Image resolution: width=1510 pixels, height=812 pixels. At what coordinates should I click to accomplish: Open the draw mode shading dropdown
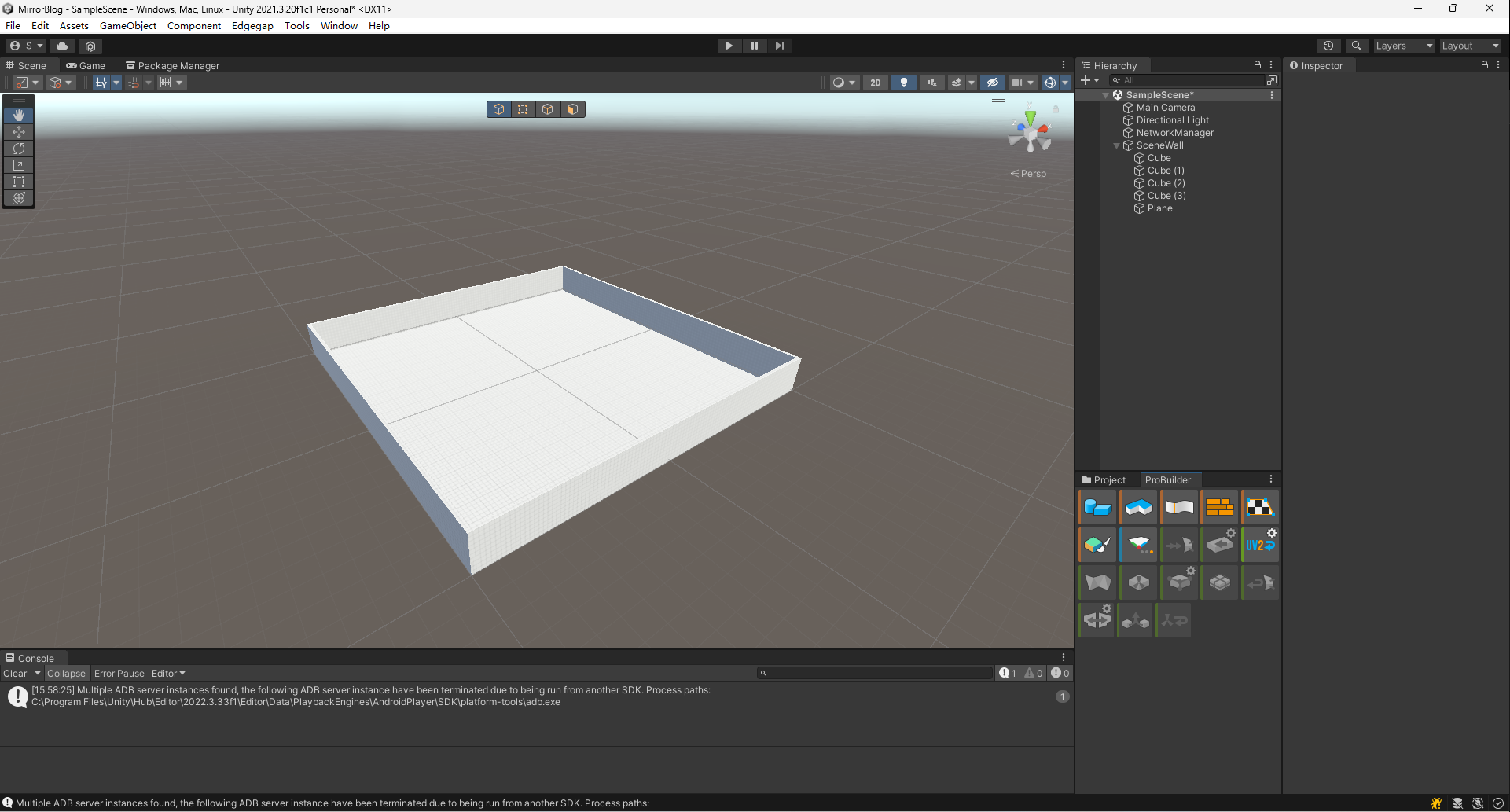click(x=844, y=83)
